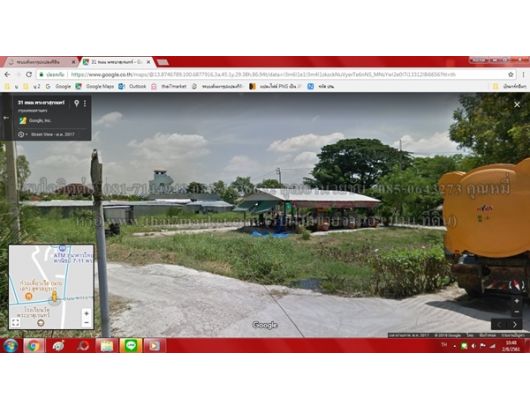Zoom in the Street View image
The width and height of the screenshot is (530, 410).
coord(516,300)
